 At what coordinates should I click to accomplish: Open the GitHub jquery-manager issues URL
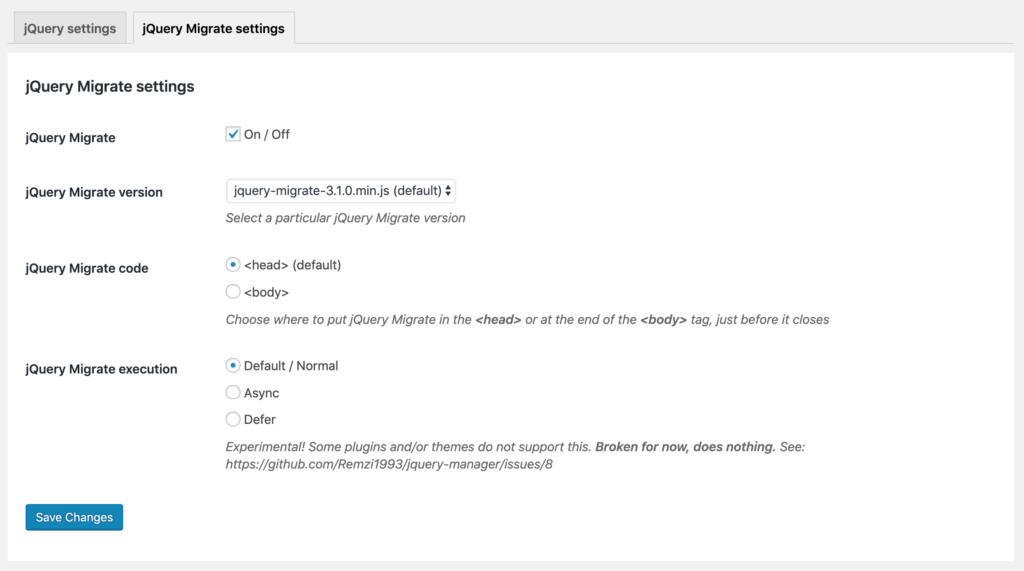[x=389, y=465]
